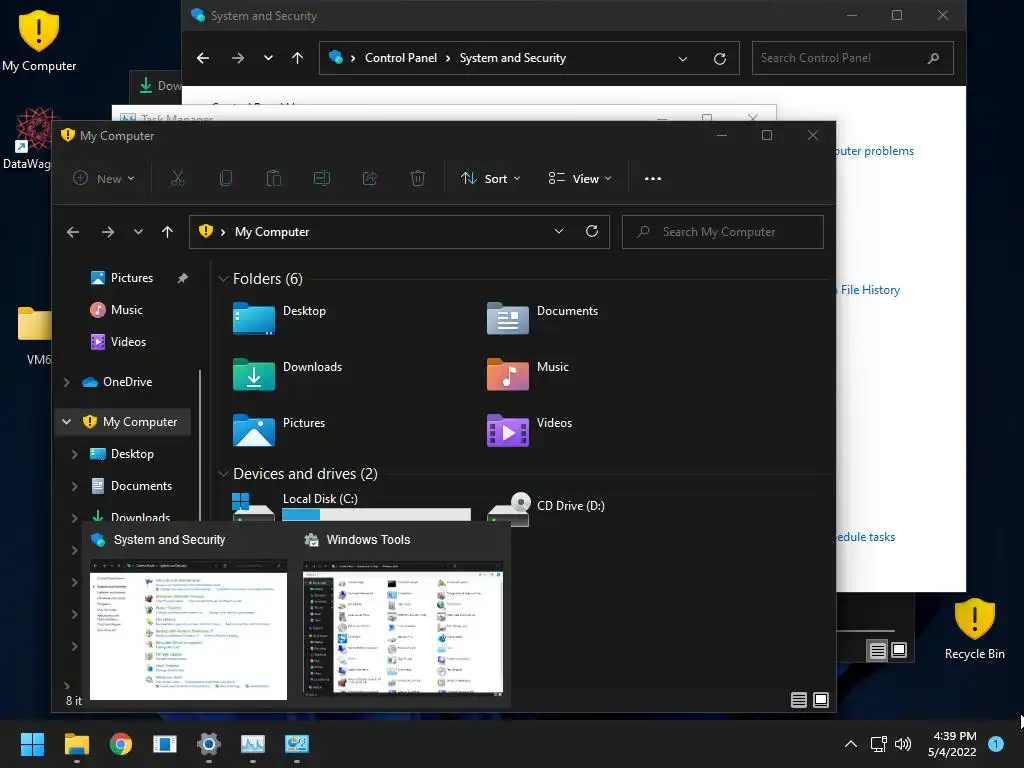This screenshot has width=1024, height=768.
Task: Switch to large thumbnails view icon
Action: [x=821, y=700]
